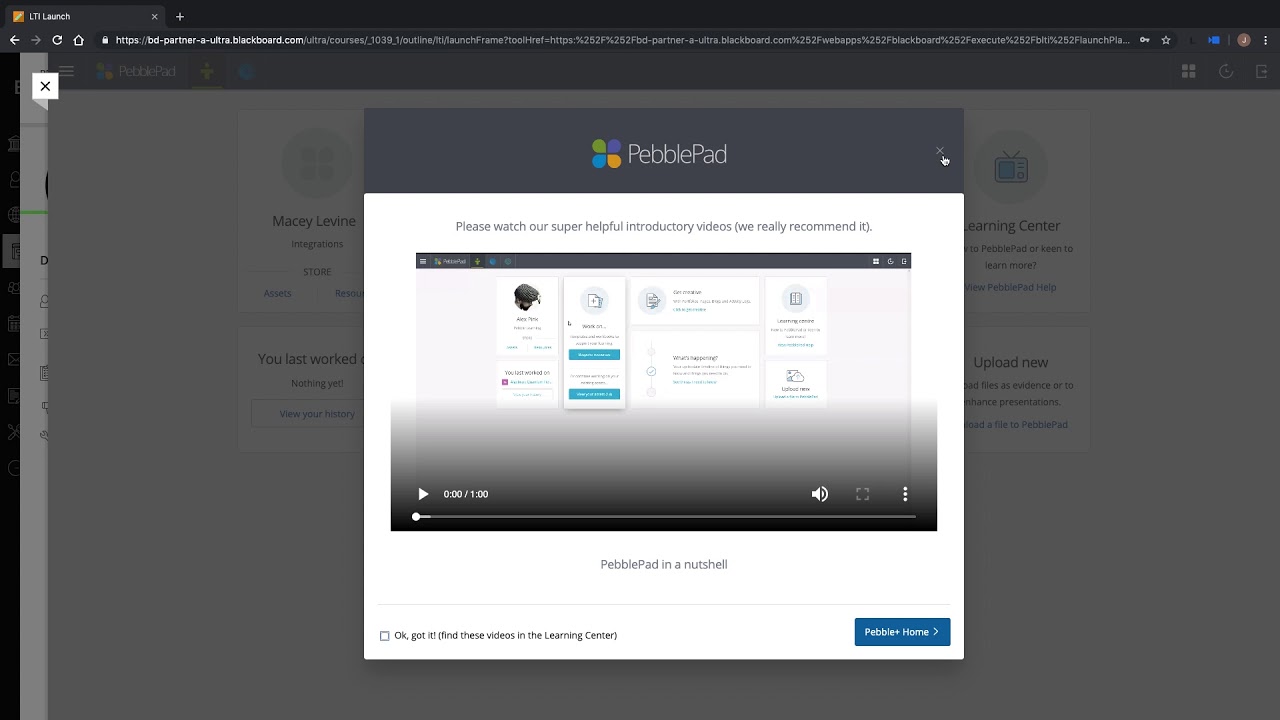The width and height of the screenshot is (1280, 720).
Task: Reload the current page
Action: 57,40
